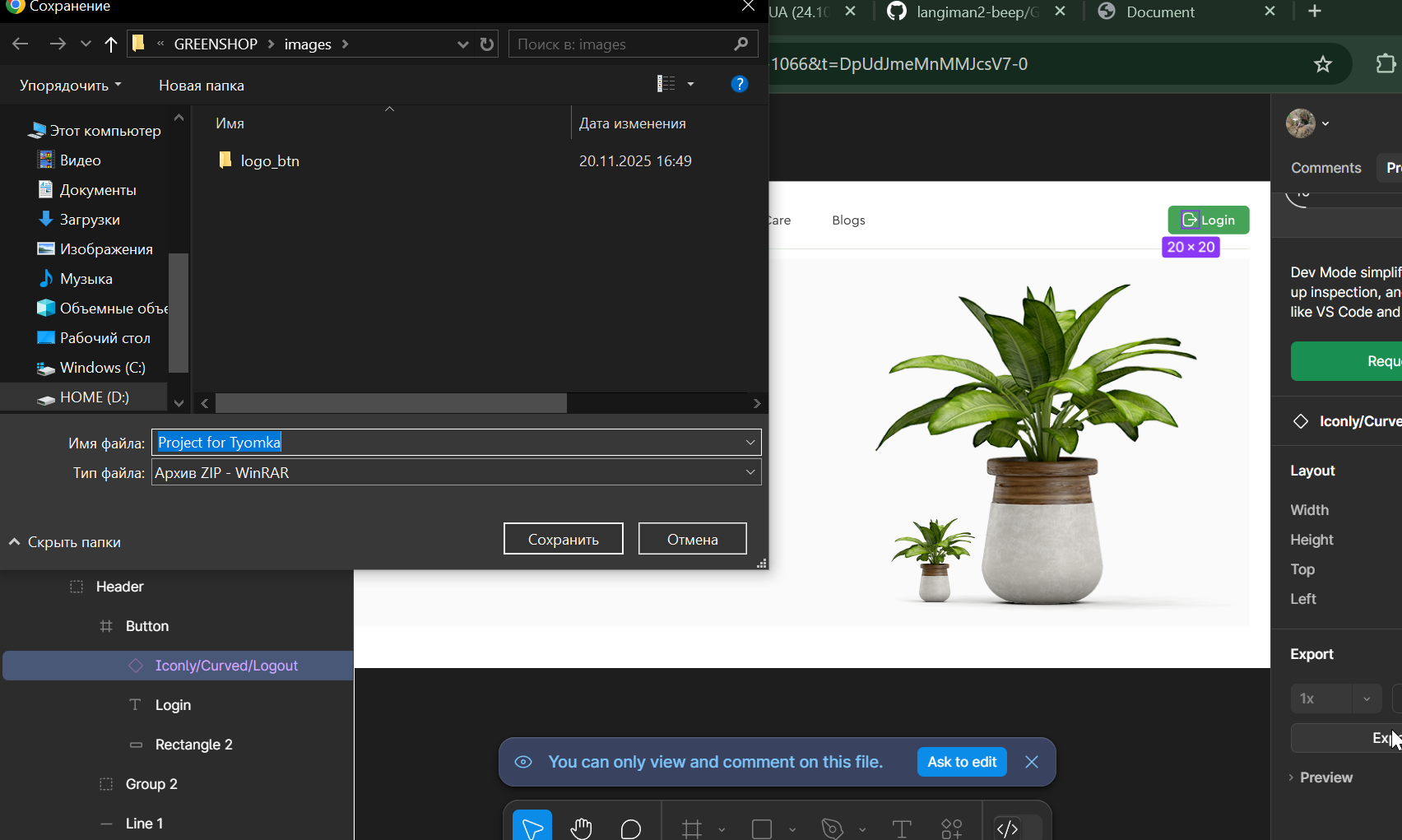
Task: Select the Comment tool in Figma
Action: [x=631, y=828]
